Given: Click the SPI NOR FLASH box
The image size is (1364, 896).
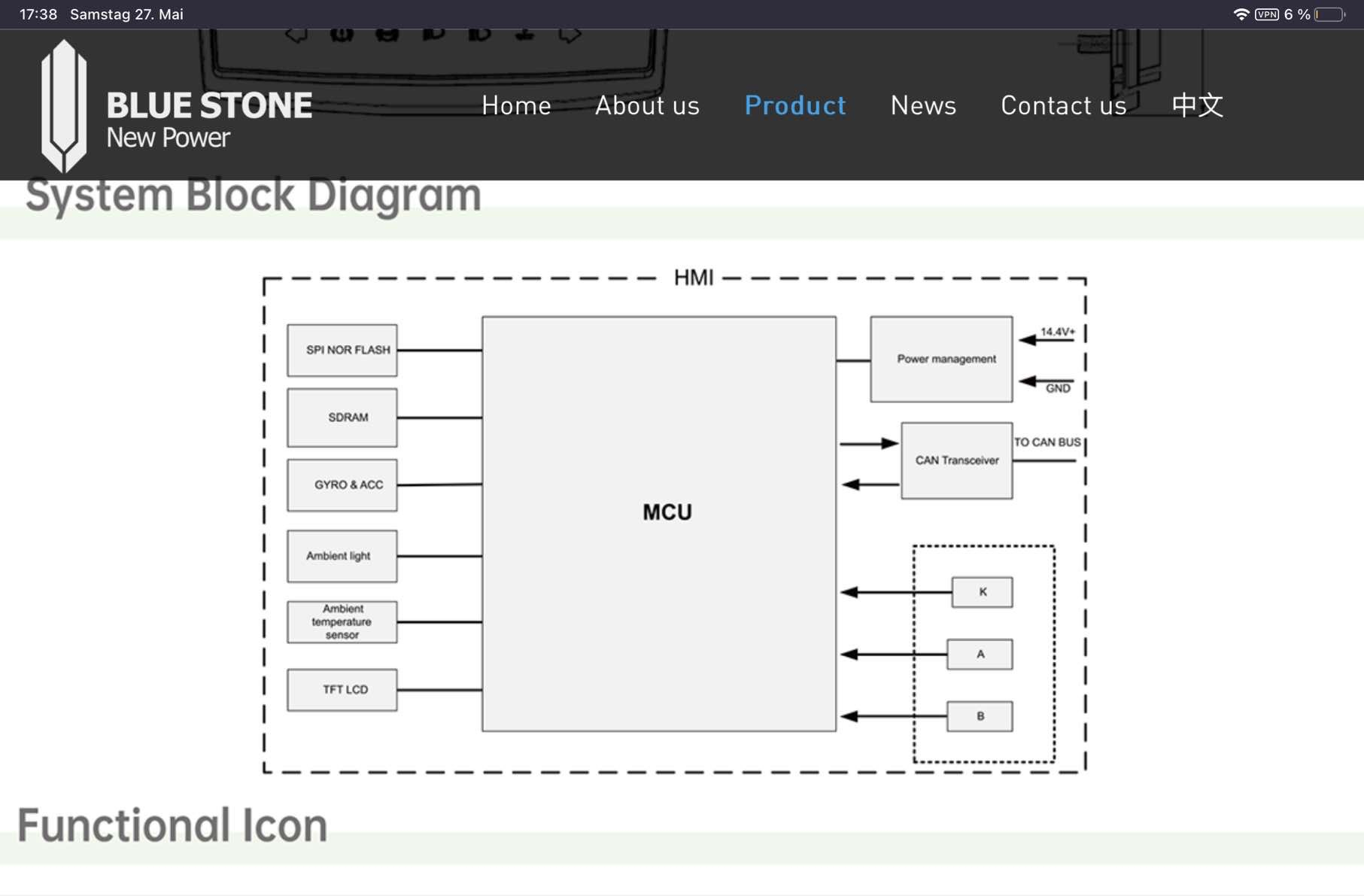Looking at the screenshot, I should [x=342, y=350].
